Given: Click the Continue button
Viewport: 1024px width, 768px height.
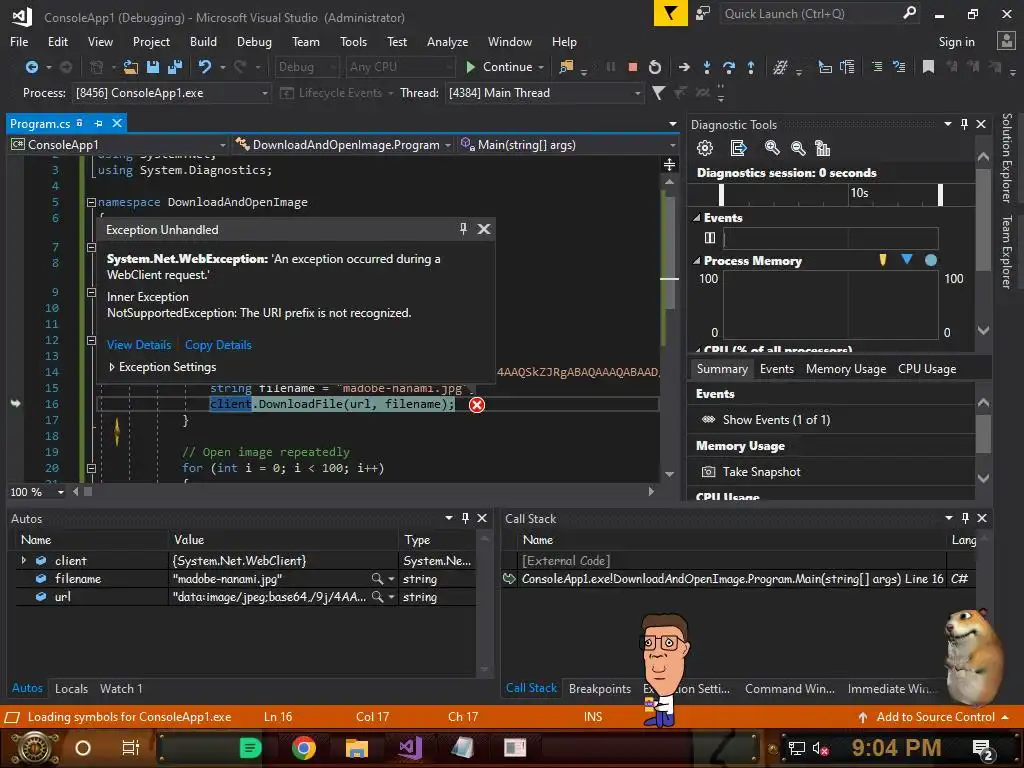Looking at the screenshot, I should [500, 67].
